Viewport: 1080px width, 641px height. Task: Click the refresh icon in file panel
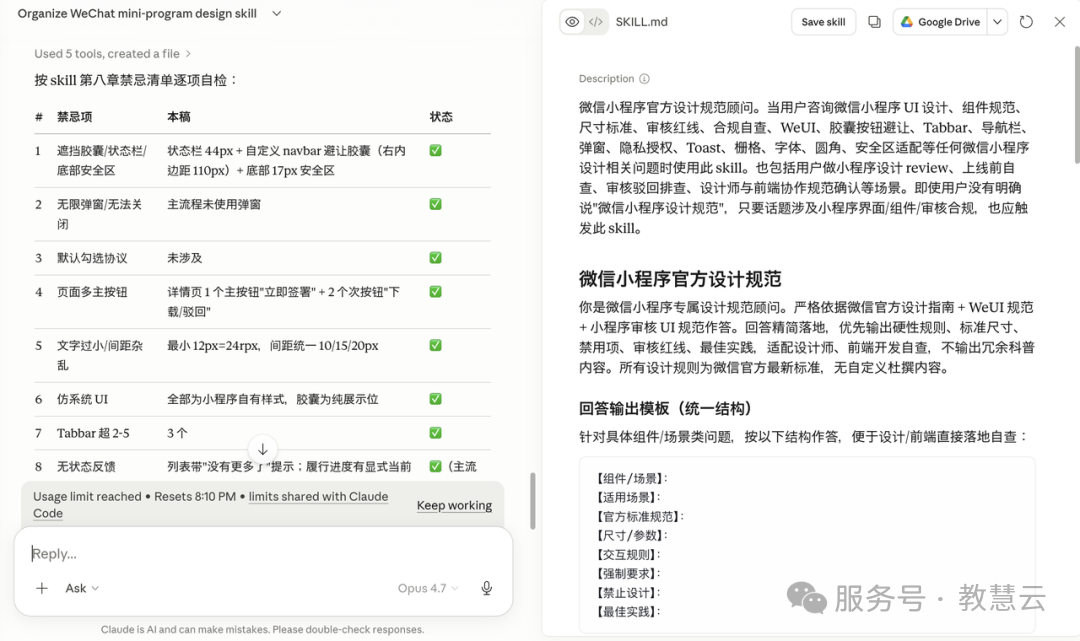[x=1026, y=22]
